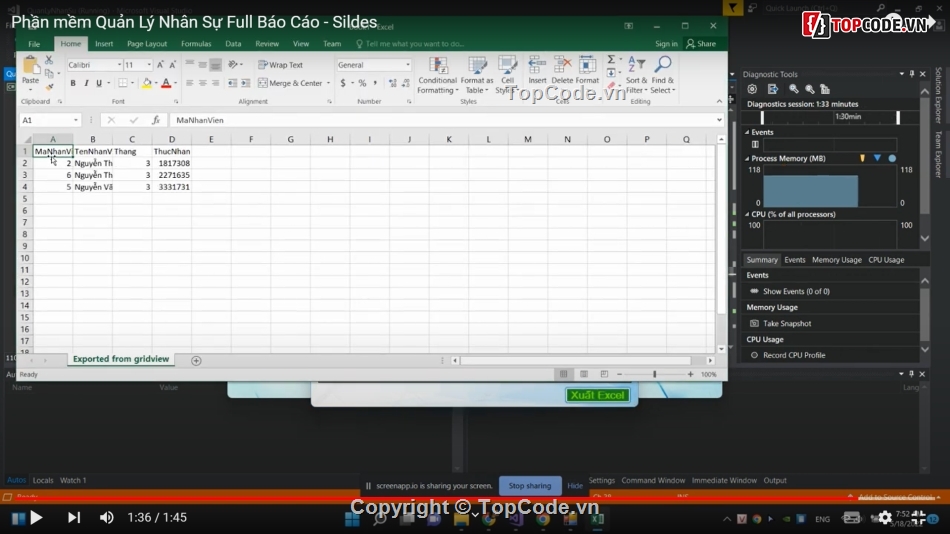Collapse the CPU (% of all processors) section
This screenshot has height=534, width=950.
(x=747, y=215)
